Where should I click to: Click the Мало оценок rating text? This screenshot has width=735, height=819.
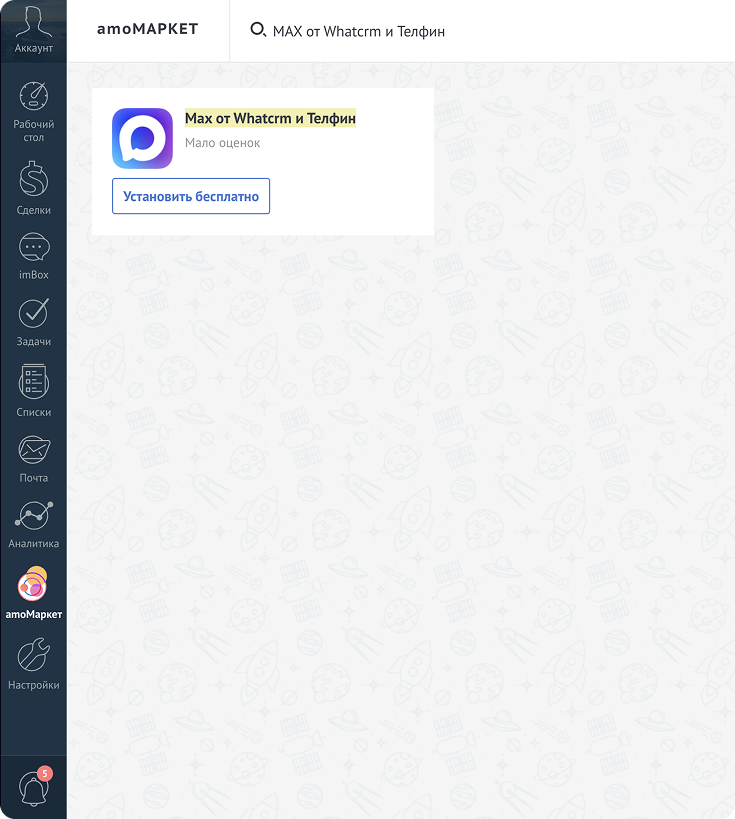[x=222, y=143]
